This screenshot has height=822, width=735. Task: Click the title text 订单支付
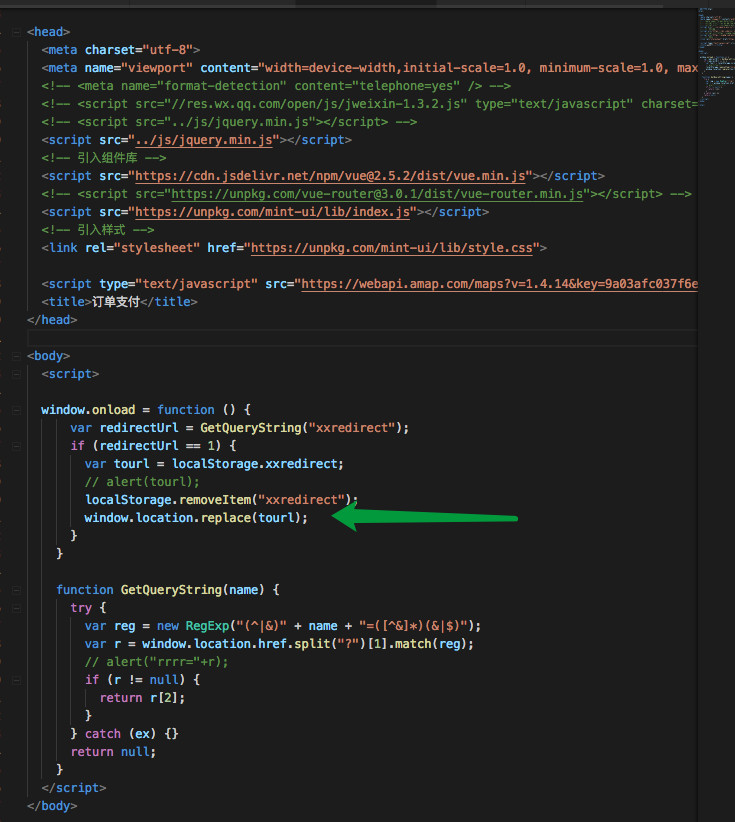tap(115, 302)
